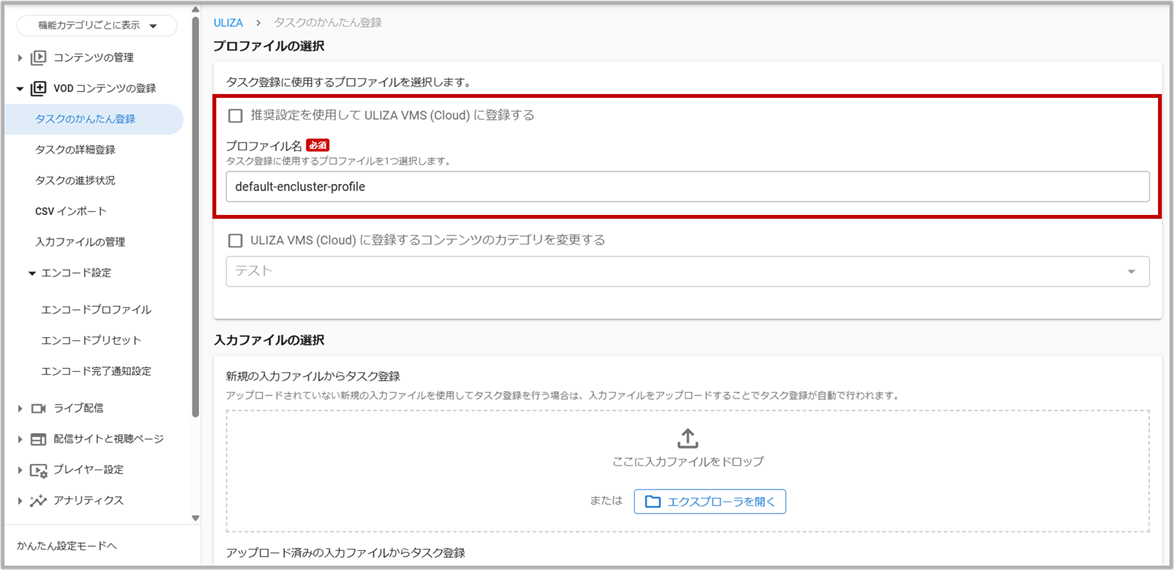1174x570 pixels.
Task: Click the アナリティクス chart icon
Action: 38,501
